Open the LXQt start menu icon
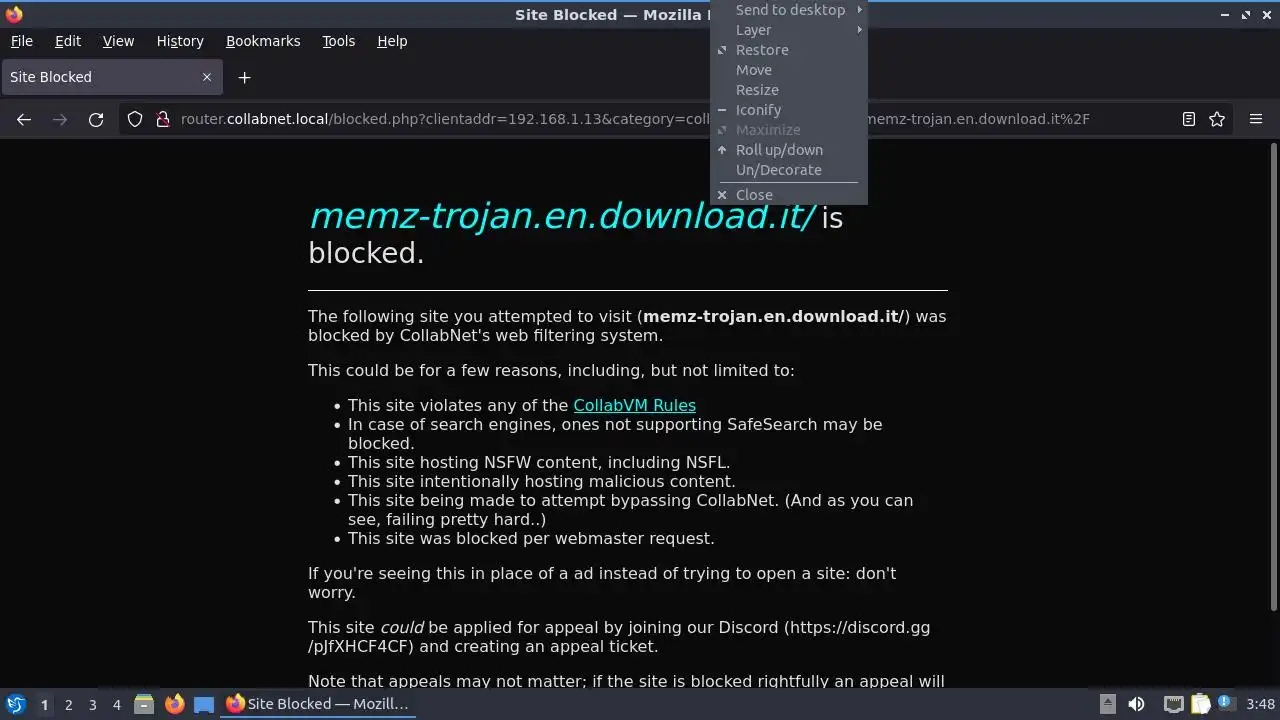 [15, 704]
